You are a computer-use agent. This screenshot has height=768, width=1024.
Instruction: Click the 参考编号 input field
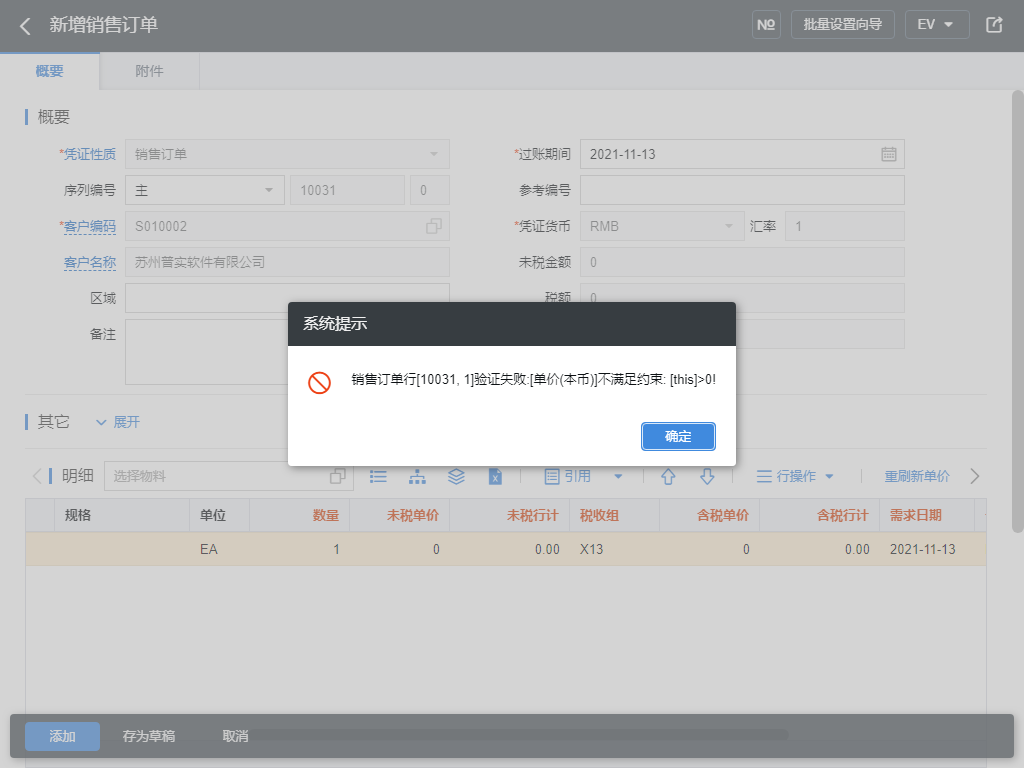click(x=742, y=190)
